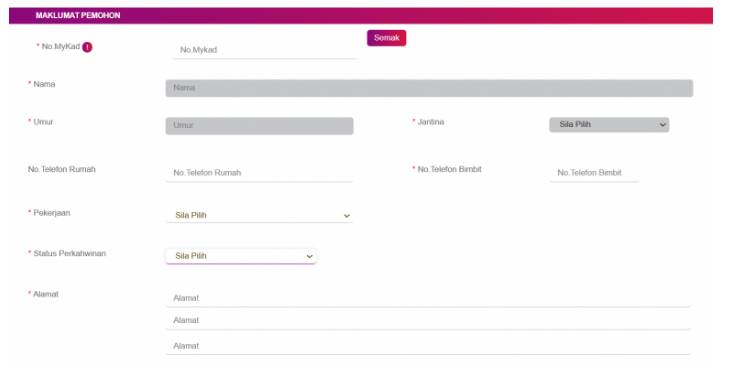The image size is (736, 368).
Task: Click the No.MyKad info icon
Action: pyautogui.click(x=87, y=47)
